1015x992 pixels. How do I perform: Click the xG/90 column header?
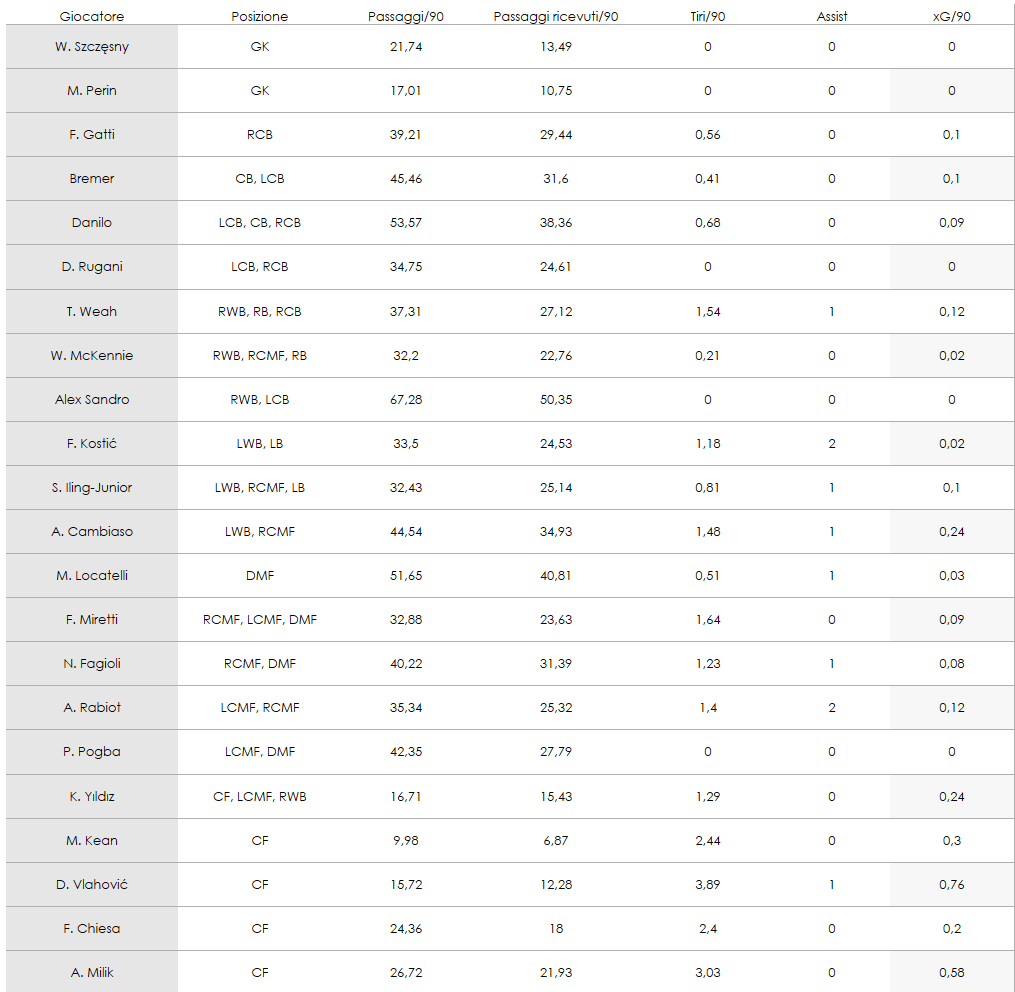(951, 17)
